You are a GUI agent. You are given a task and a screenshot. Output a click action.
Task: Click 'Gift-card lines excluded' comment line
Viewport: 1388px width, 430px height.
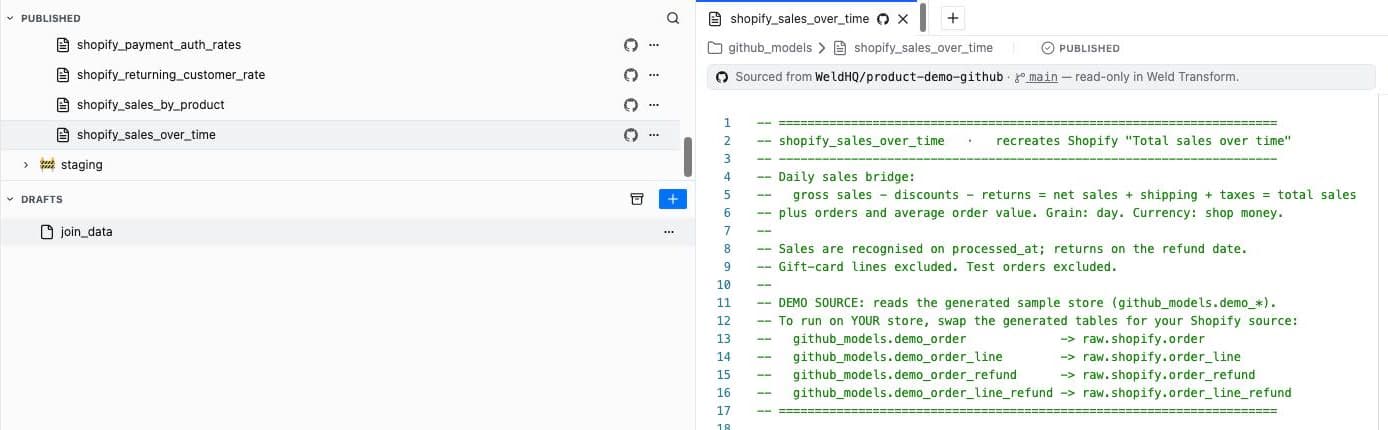point(937,267)
